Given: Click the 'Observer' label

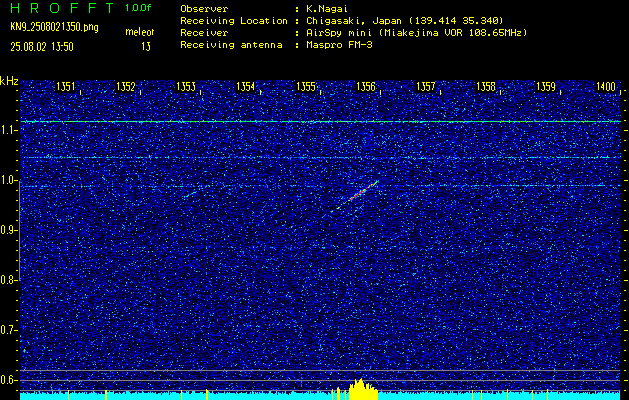Looking at the screenshot, I should click(204, 9).
